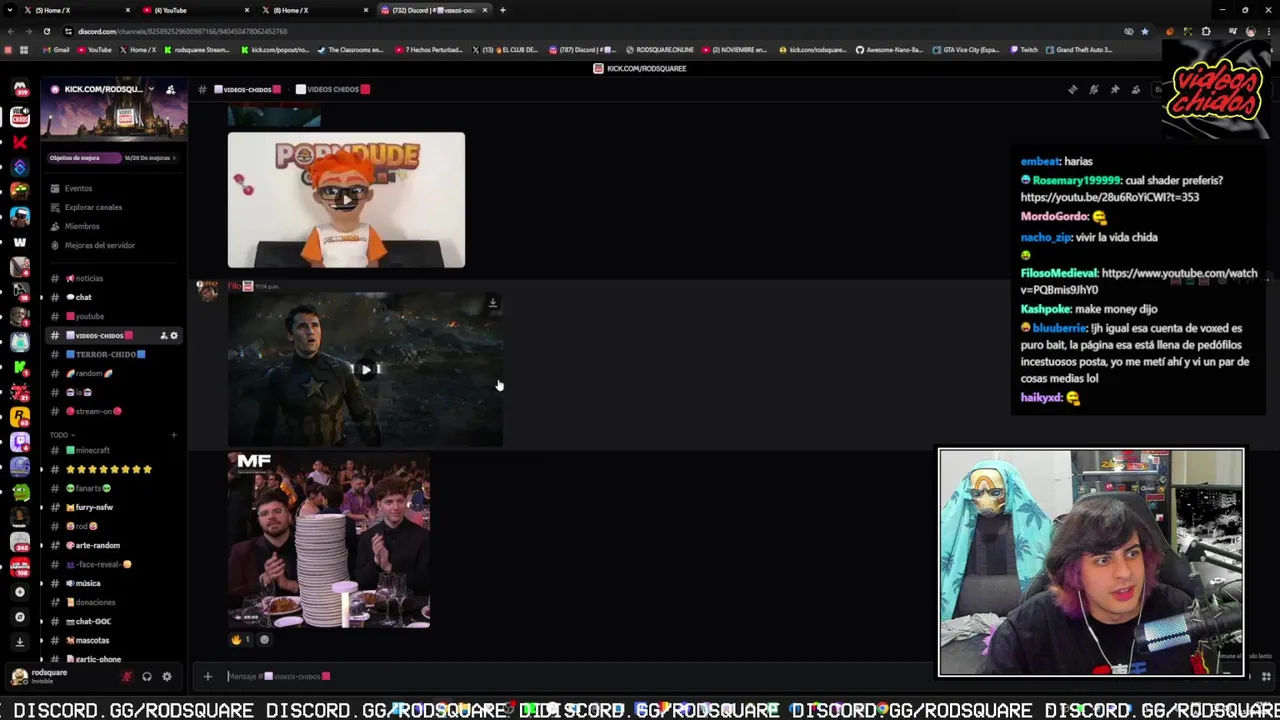Image resolution: width=1280 pixels, height=720 pixels.
Task: Open add reaction smiley under GIF
Action: [x=264, y=640]
